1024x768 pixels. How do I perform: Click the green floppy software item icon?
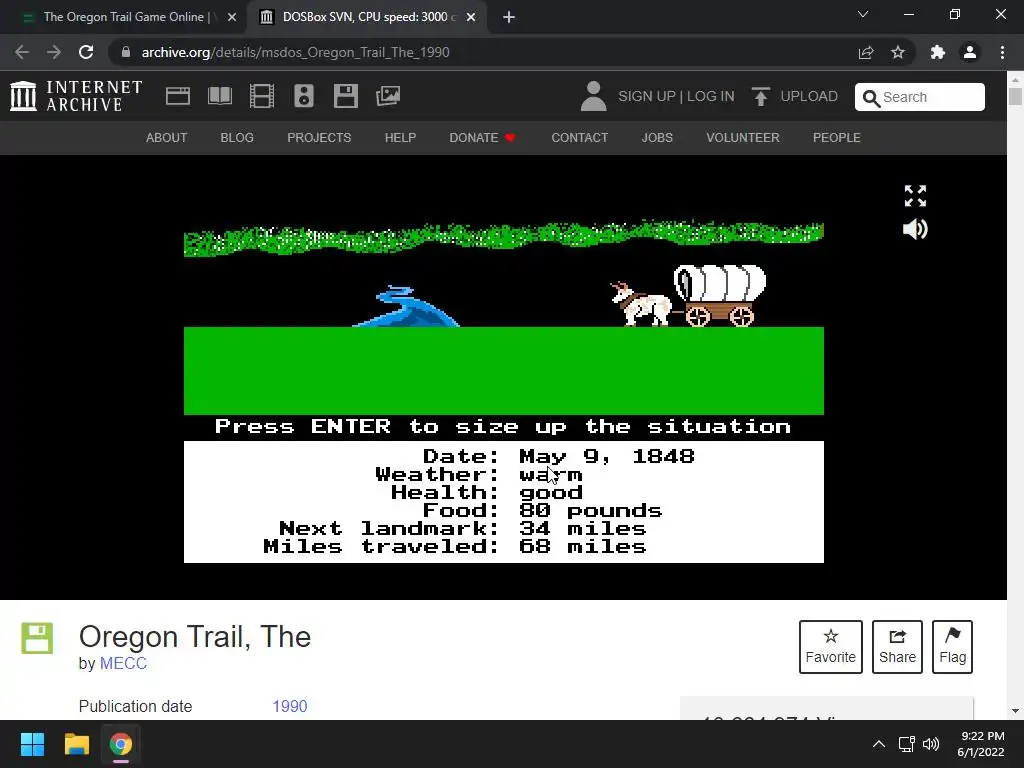(x=37, y=638)
